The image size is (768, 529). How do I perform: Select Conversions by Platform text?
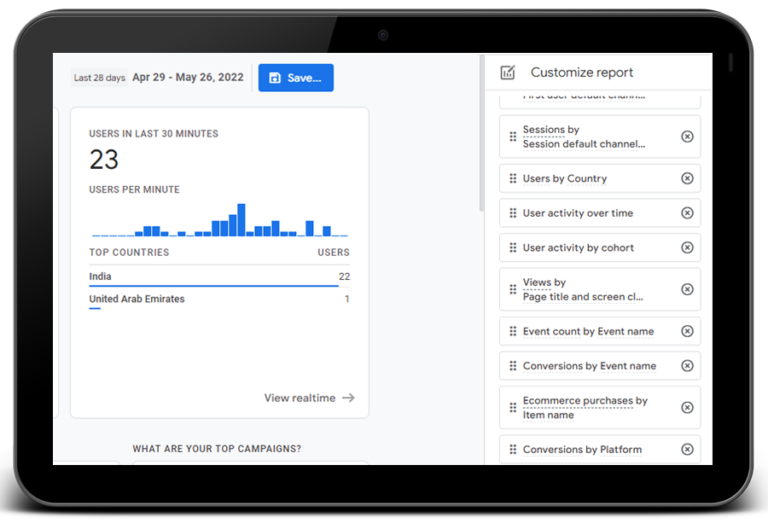coord(582,450)
